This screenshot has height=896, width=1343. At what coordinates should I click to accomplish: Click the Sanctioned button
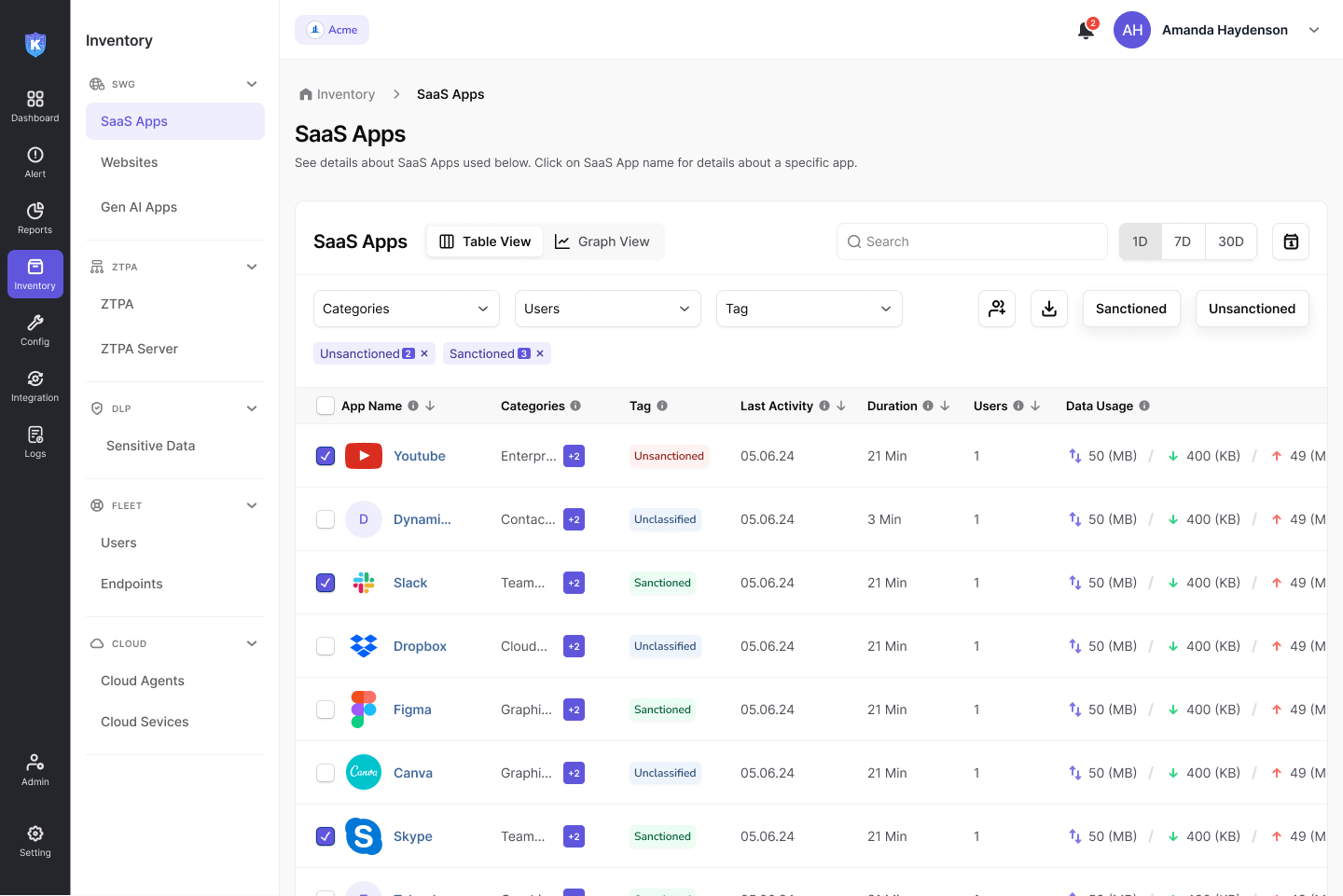pos(1130,309)
